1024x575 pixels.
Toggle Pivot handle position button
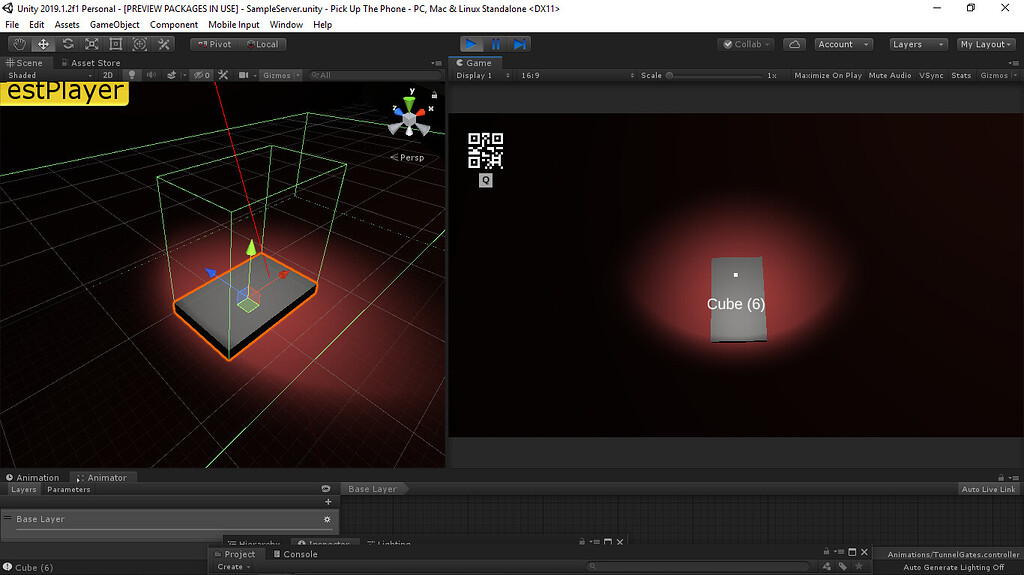click(x=214, y=44)
